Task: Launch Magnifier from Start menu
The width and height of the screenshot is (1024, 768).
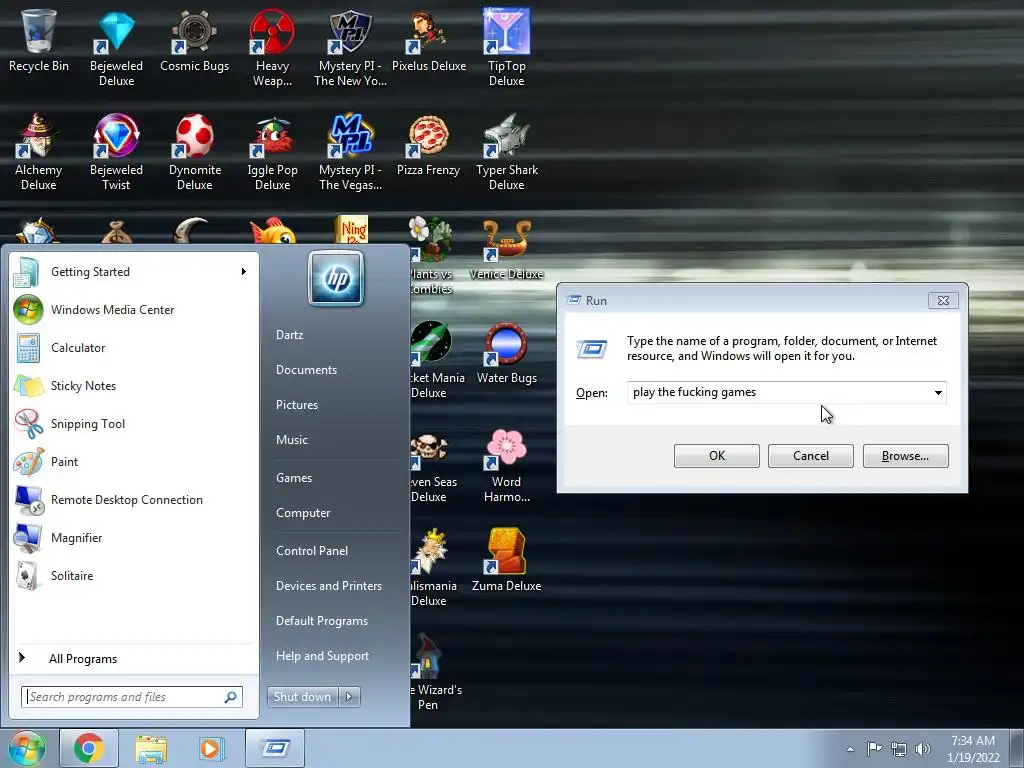Action: 134,537
